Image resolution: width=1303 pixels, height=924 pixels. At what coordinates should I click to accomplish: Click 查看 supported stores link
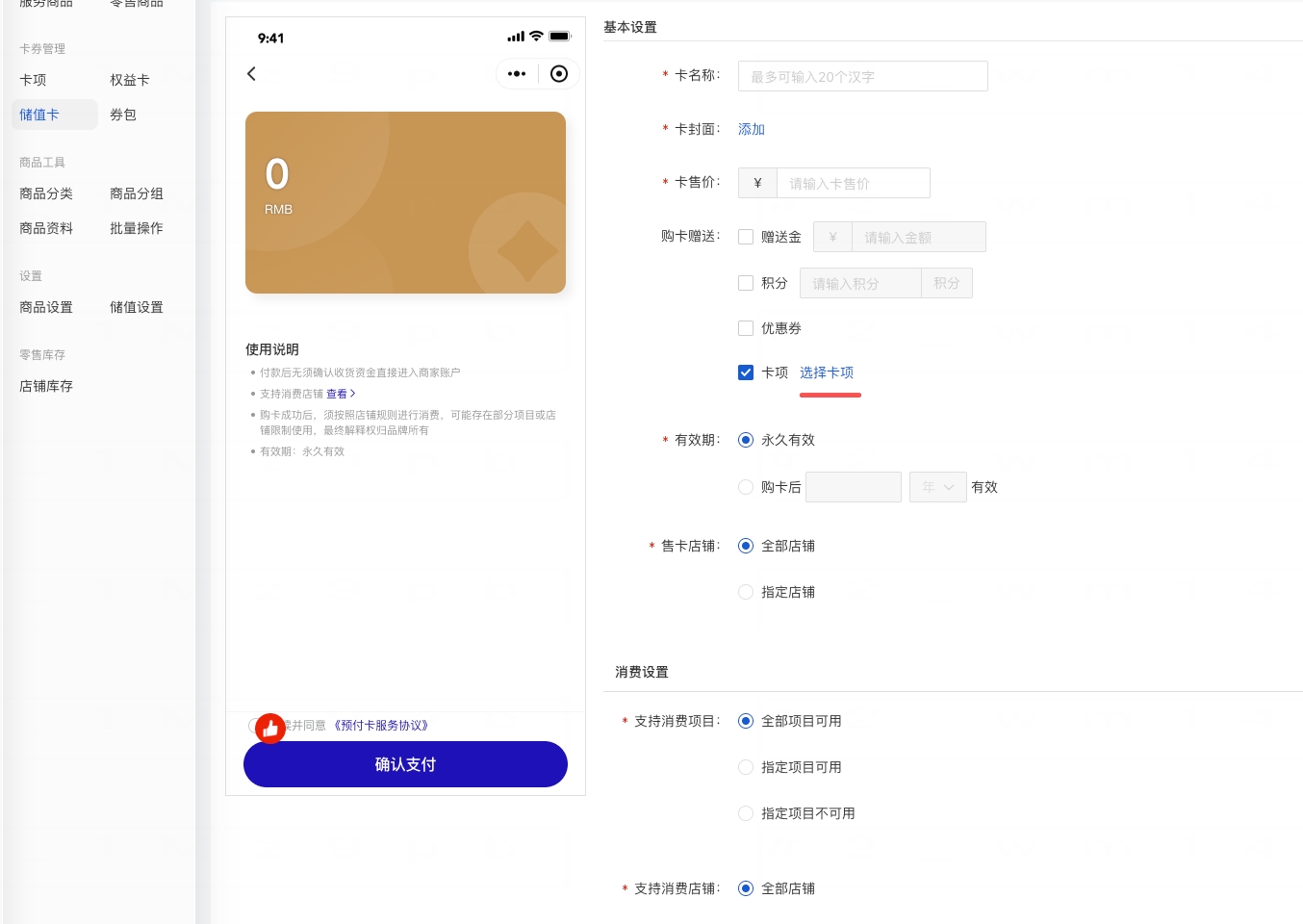(x=337, y=394)
